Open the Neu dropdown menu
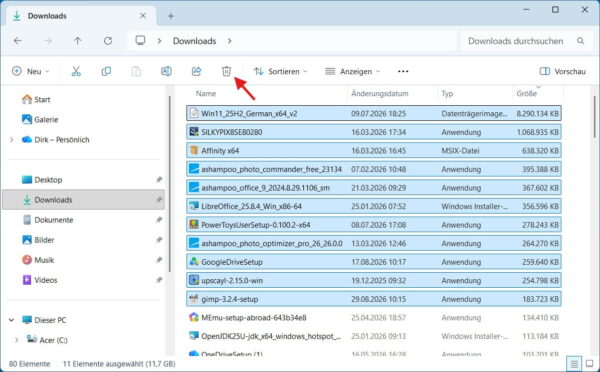This screenshot has height=372, width=600. pyautogui.click(x=31, y=71)
